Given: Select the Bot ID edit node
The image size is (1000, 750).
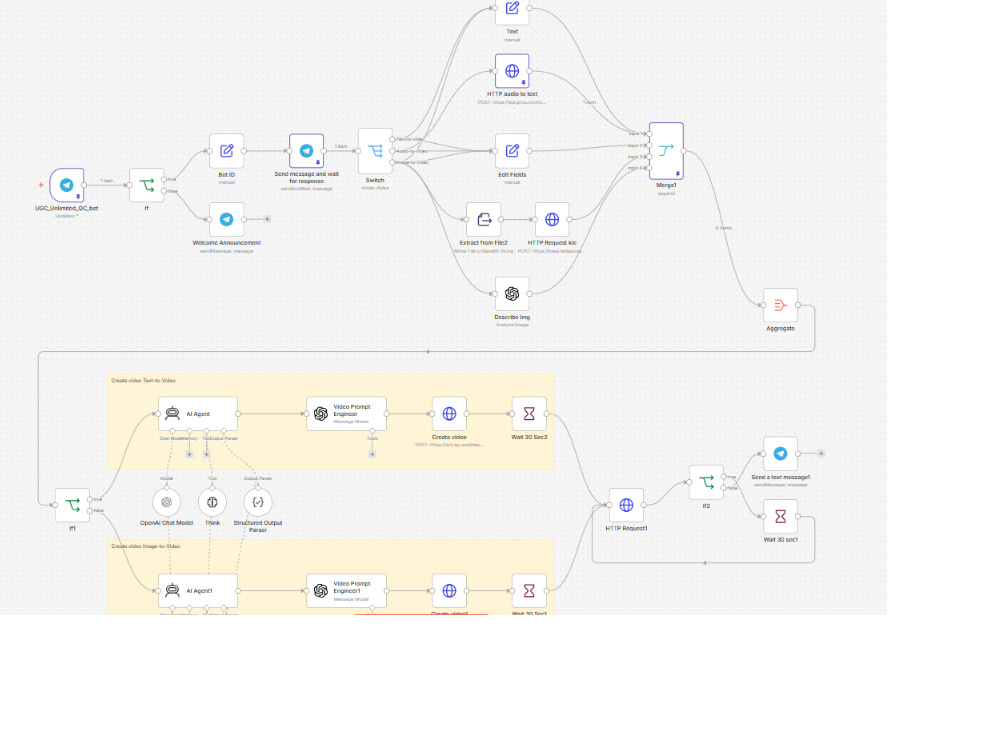Looking at the screenshot, I should coord(226,151).
